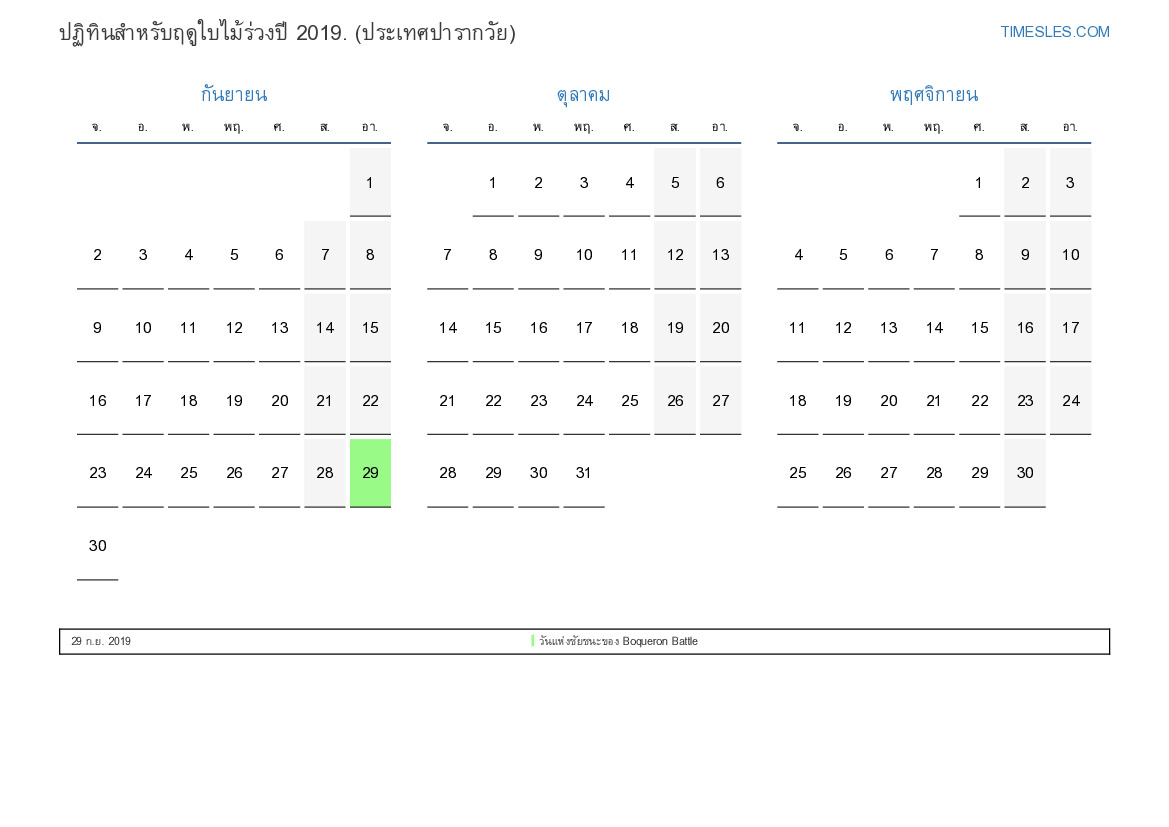The width and height of the screenshot is (1169, 827).
Task: Click the ตุลาคม month heading
Action: [583, 95]
